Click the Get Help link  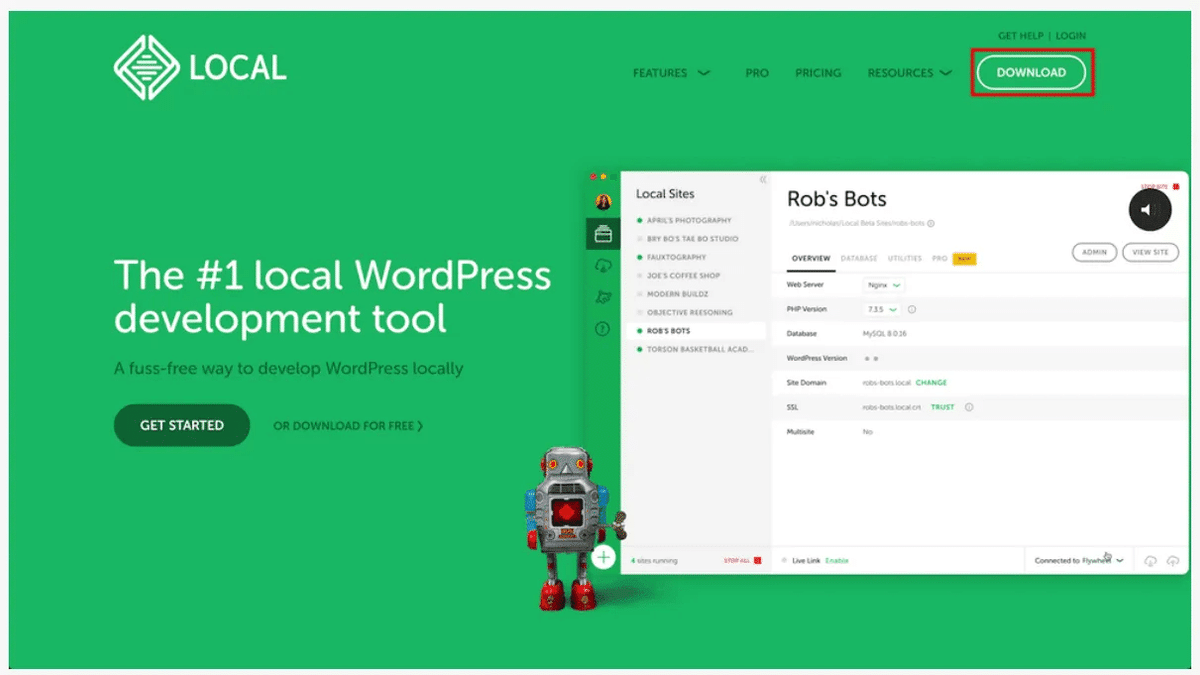coord(1020,36)
